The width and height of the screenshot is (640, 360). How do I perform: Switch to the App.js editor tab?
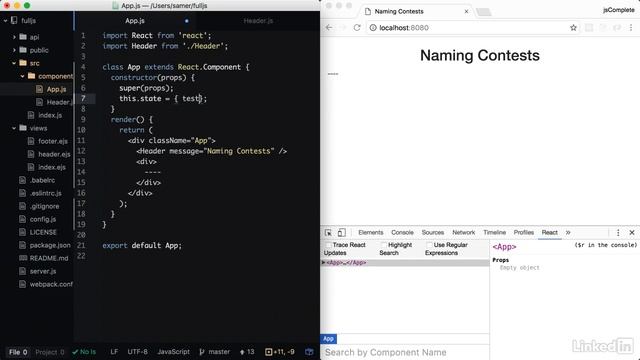coord(135,21)
